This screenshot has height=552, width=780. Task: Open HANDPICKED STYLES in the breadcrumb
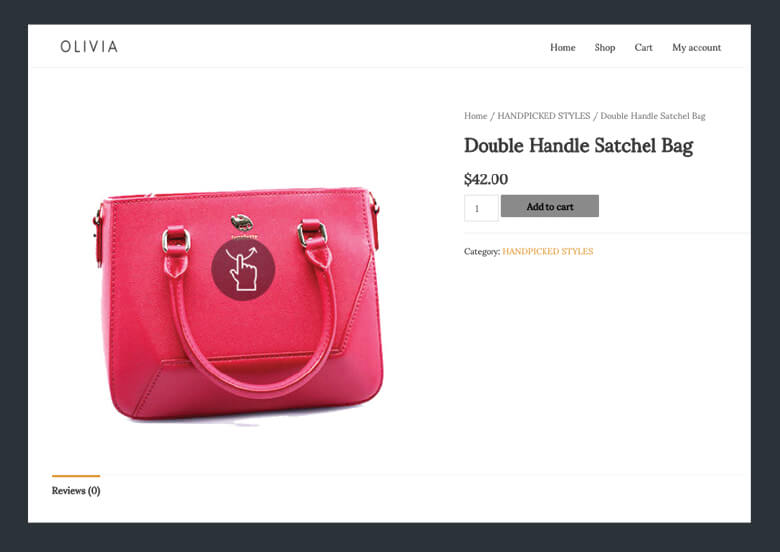(544, 116)
